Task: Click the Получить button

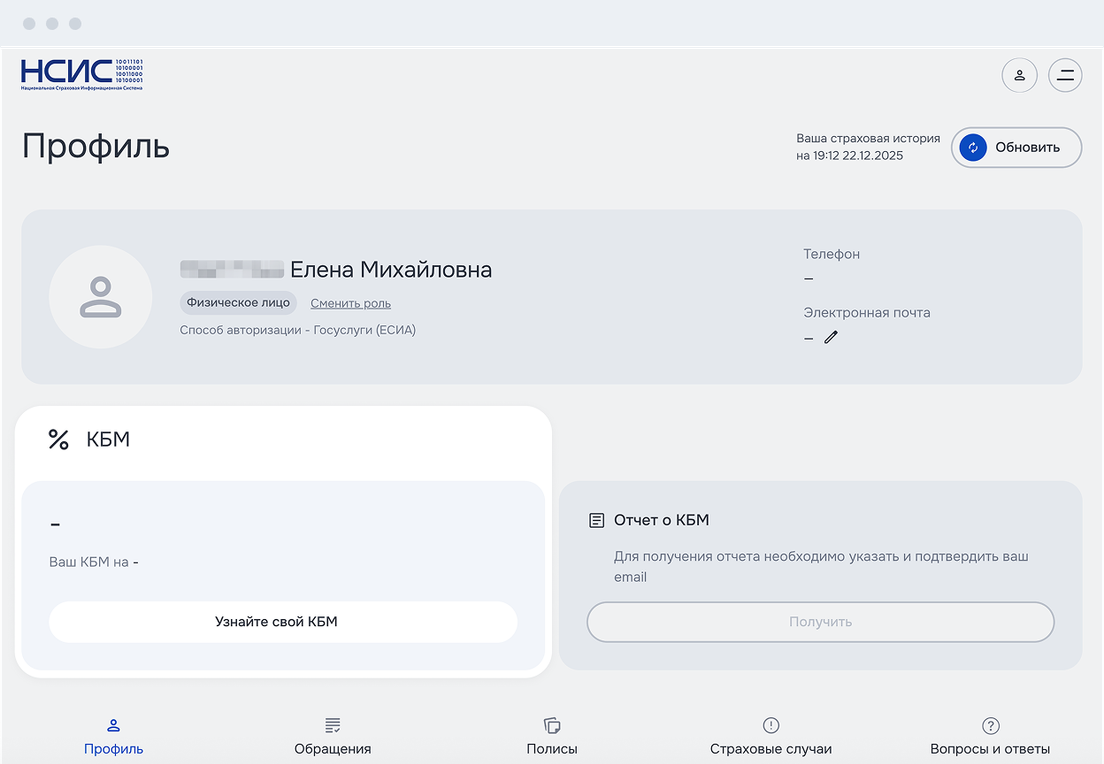Action: click(820, 622)
